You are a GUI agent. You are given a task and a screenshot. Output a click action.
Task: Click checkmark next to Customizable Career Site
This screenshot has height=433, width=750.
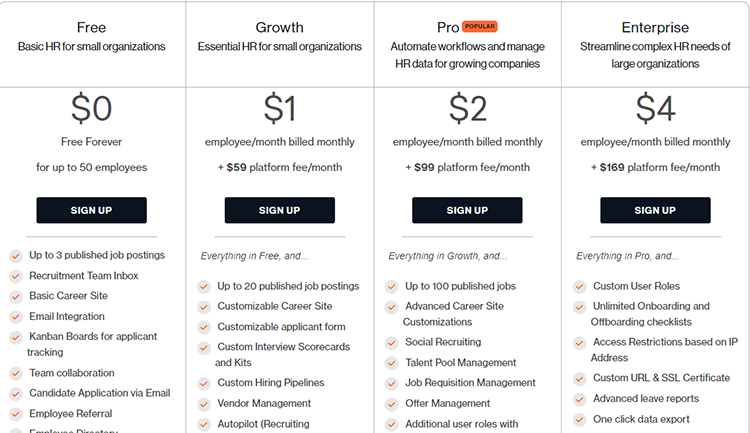click(x=204, y=307)
